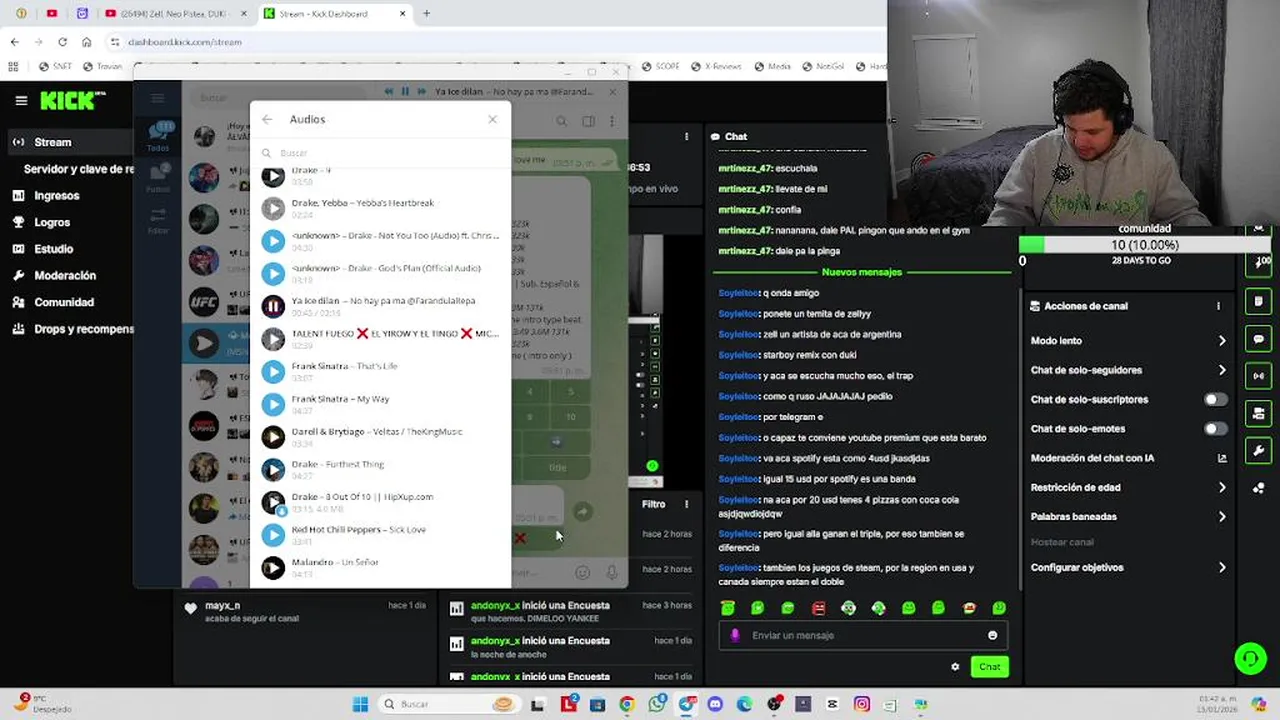
Task: Download Drake - 8 Out Of 10
Action: [281, 510]
